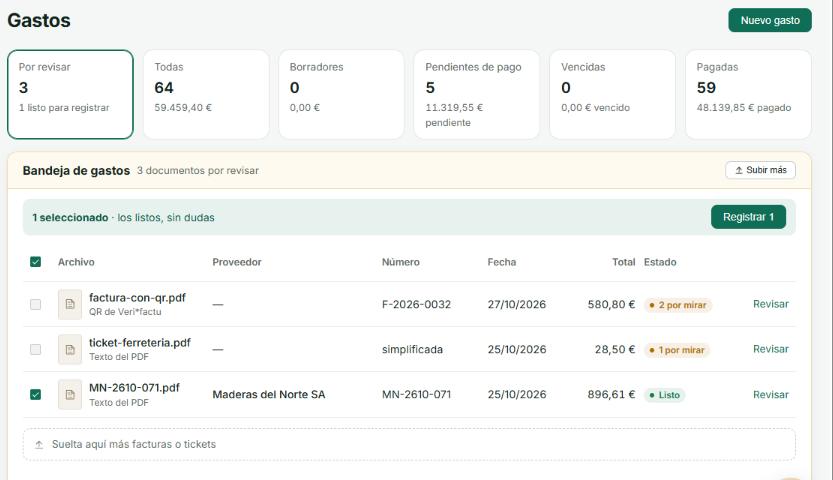This screenshot has width=833, height=480.
Task: Click the total 28,50 €
Action: 615,349
